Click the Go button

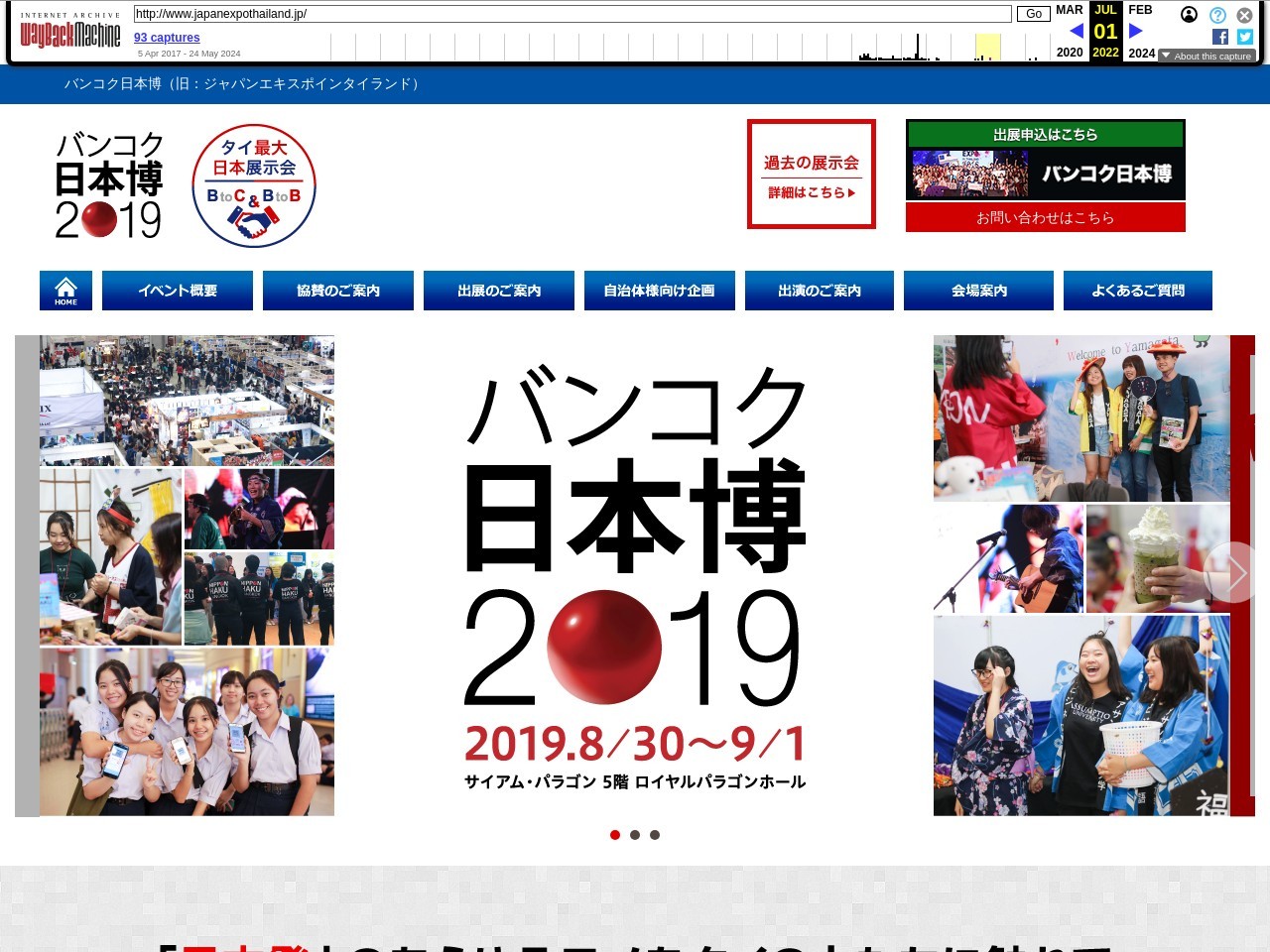[x=1034, y=14]
